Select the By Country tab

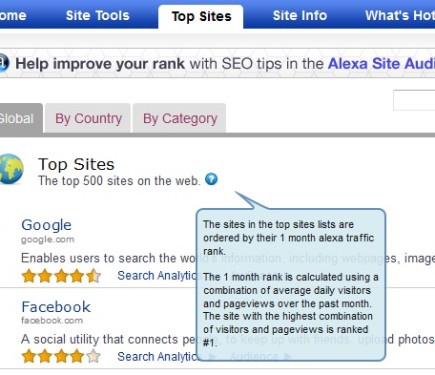pos(88,118)
